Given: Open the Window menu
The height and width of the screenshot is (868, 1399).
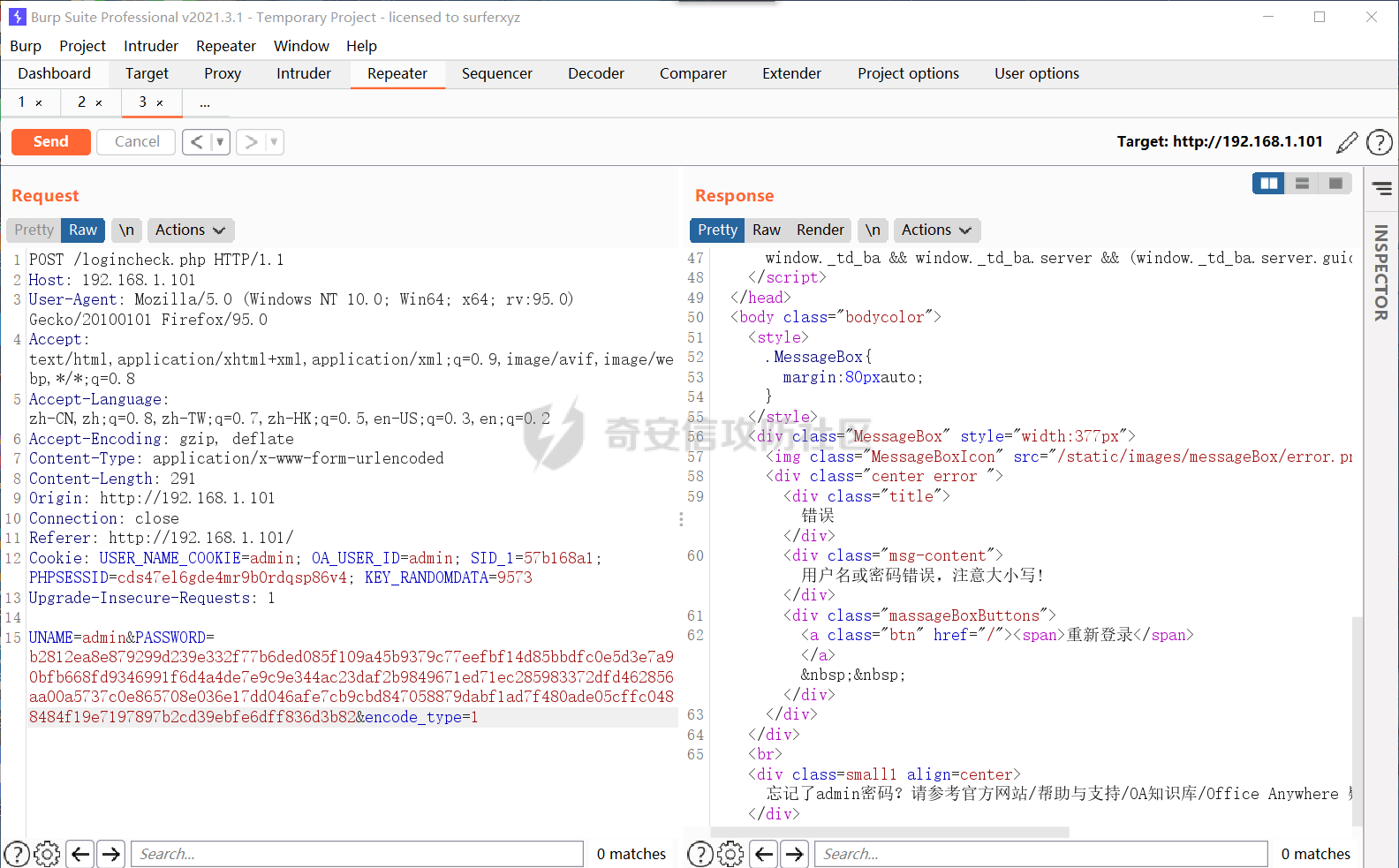Looking at the screenshot, I should tap(301, 46).
